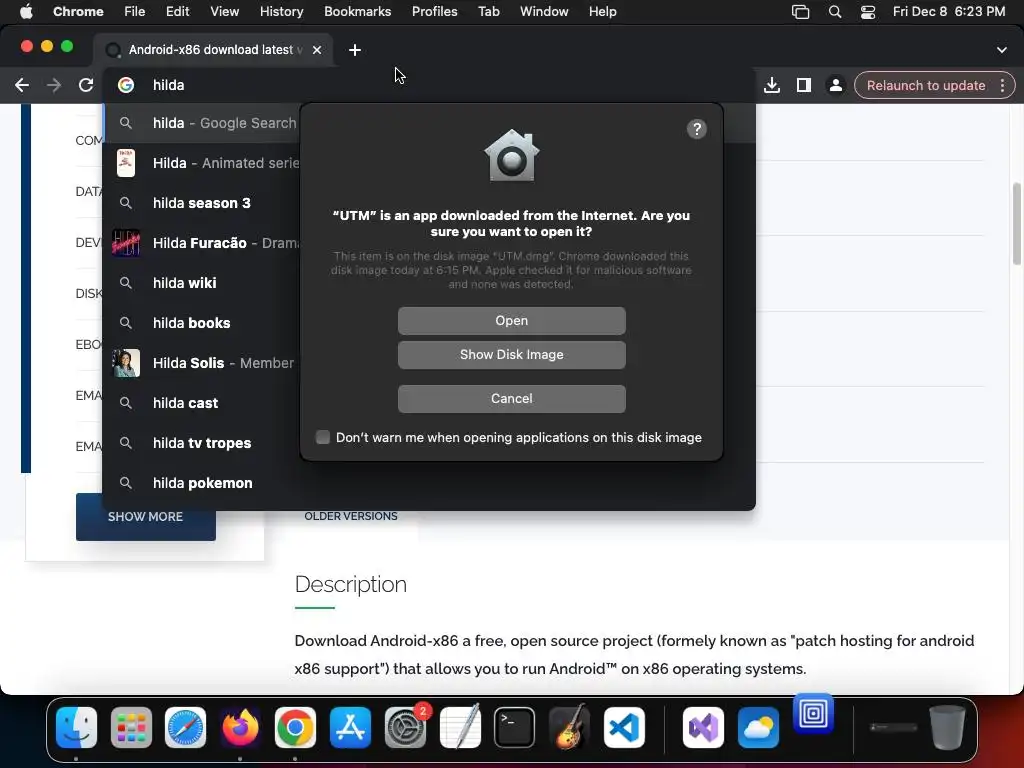Viewport: 1024px width, 768px height.
Task: Open Chrome three-dot menu
Action: tap(1002, 85)
